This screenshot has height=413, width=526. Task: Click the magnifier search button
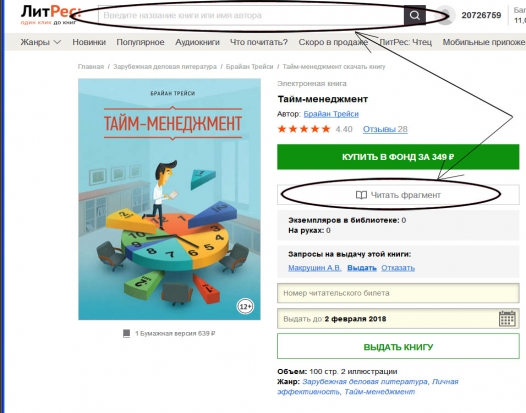pos(415,15)
